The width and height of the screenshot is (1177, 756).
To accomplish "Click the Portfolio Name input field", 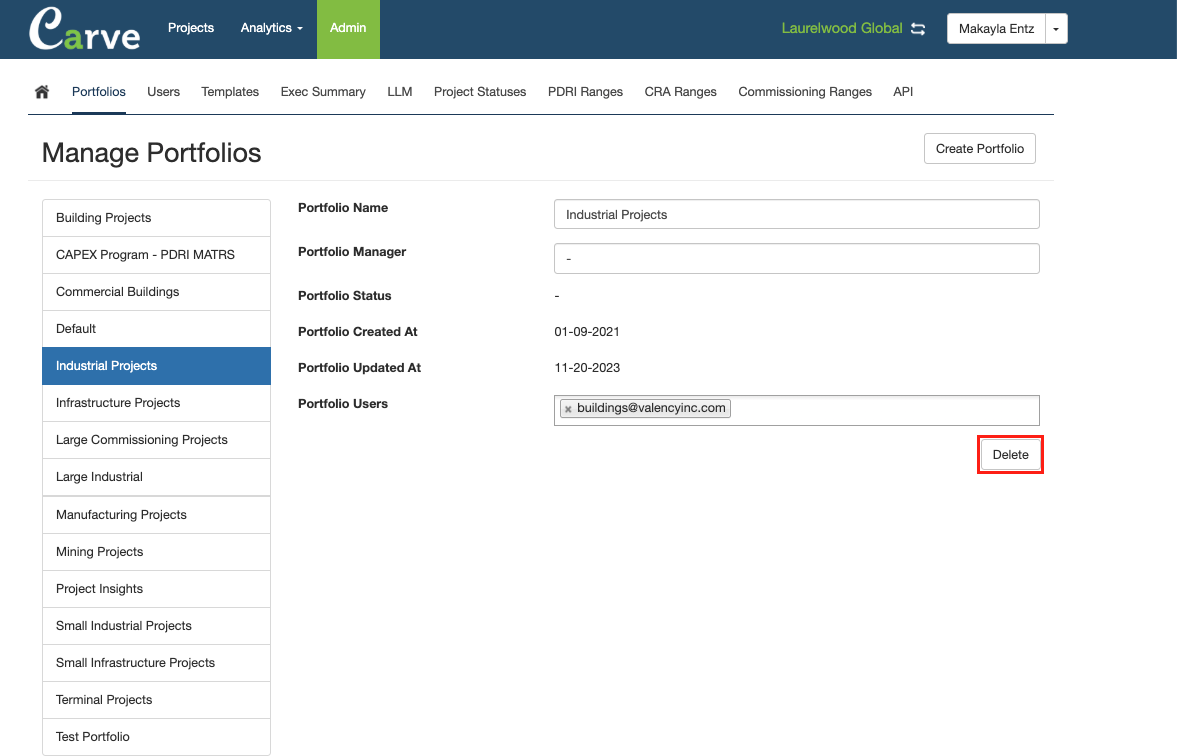I will 796,214.
